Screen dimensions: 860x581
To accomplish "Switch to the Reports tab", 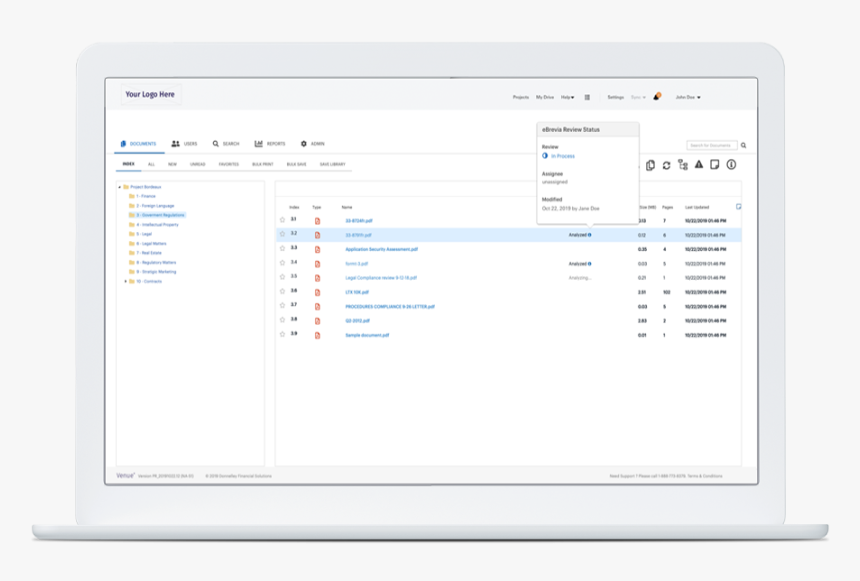I will 270,144.
